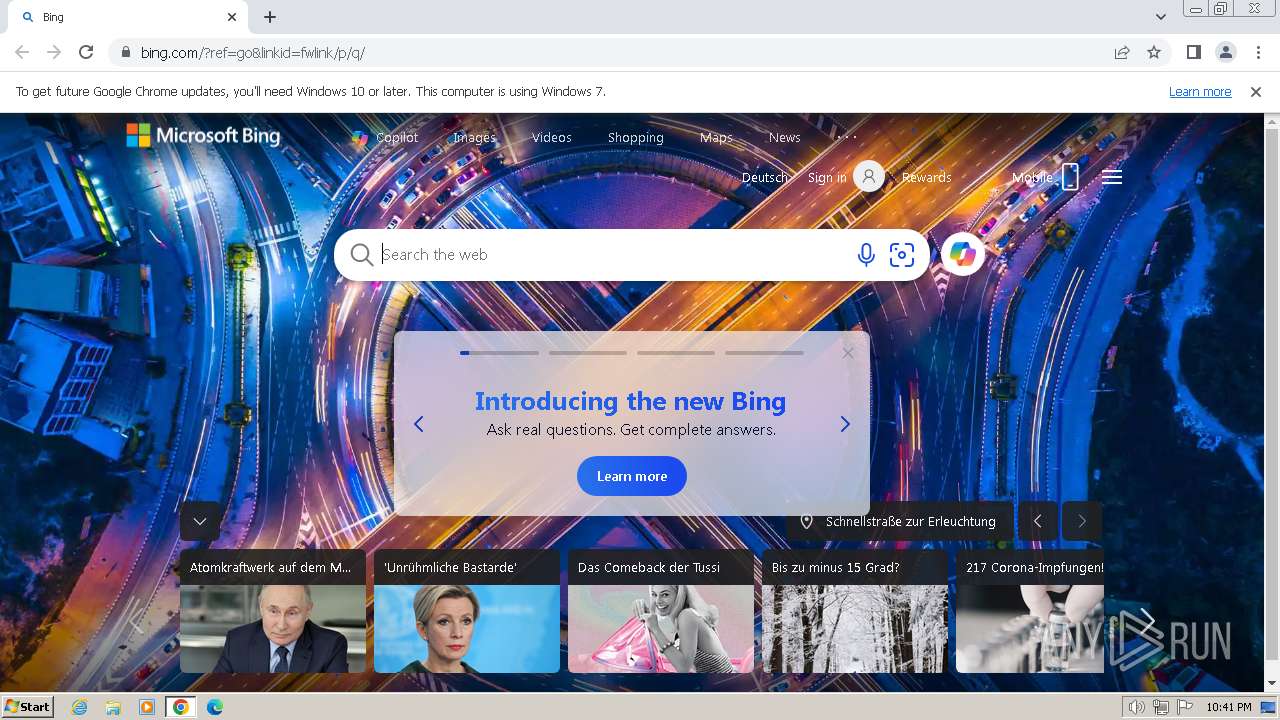Open Chrome three-dot menu
The width and height of the screenshot is (1280, 720).
[x=1258, y=52]
